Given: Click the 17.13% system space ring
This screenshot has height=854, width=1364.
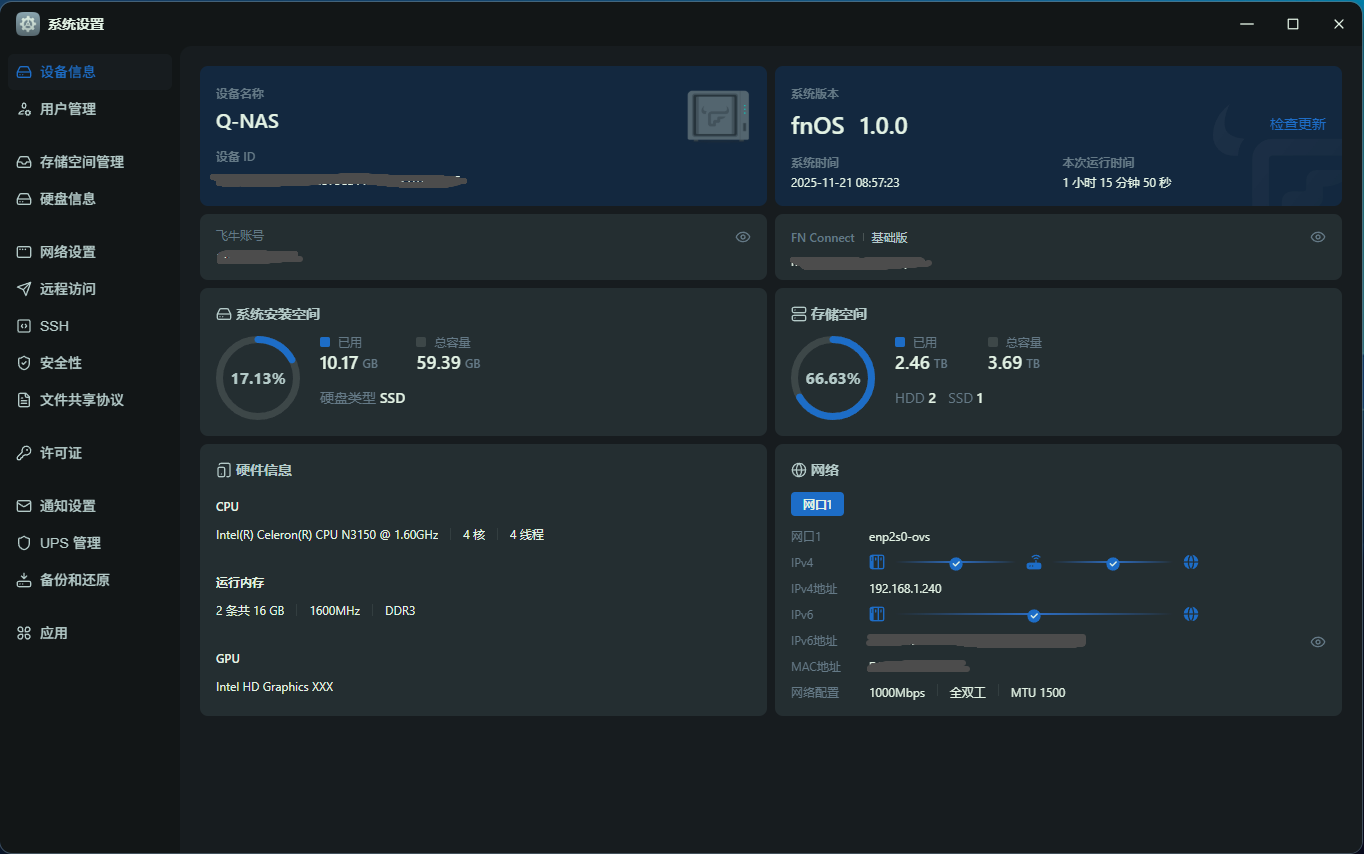Looking at the screenshot, I should tap(258, 378).
